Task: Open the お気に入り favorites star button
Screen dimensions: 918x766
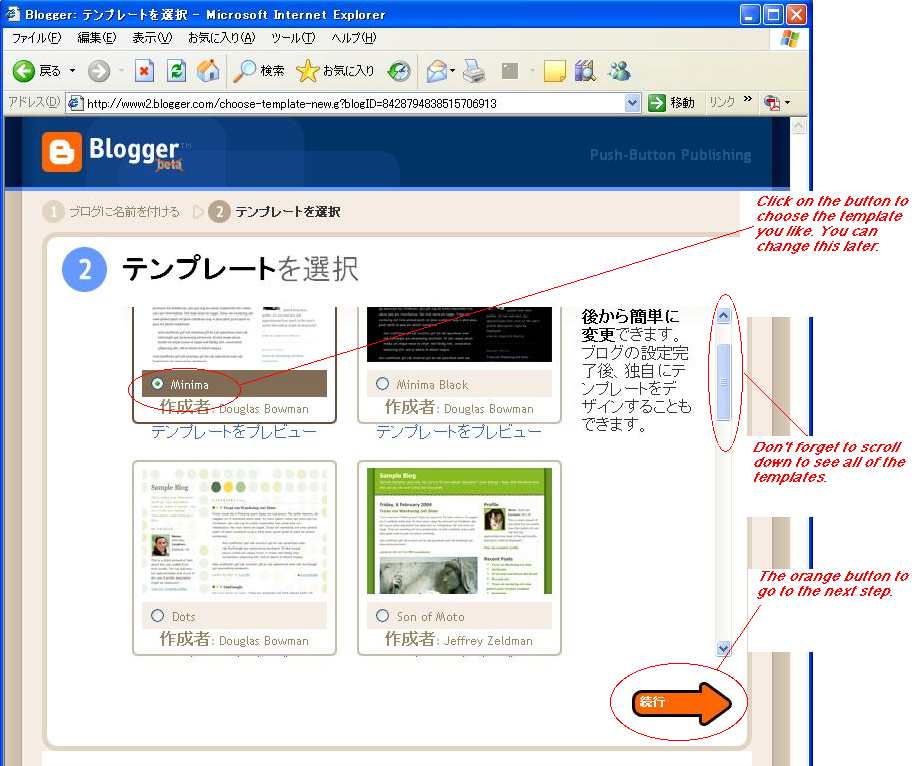Action: coord(335,71)
